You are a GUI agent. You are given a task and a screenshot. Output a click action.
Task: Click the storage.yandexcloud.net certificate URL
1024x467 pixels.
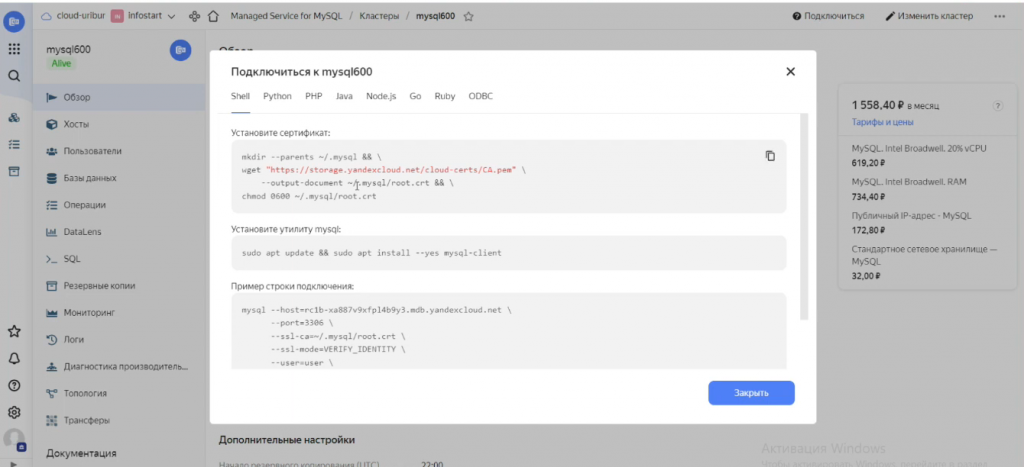391,170
